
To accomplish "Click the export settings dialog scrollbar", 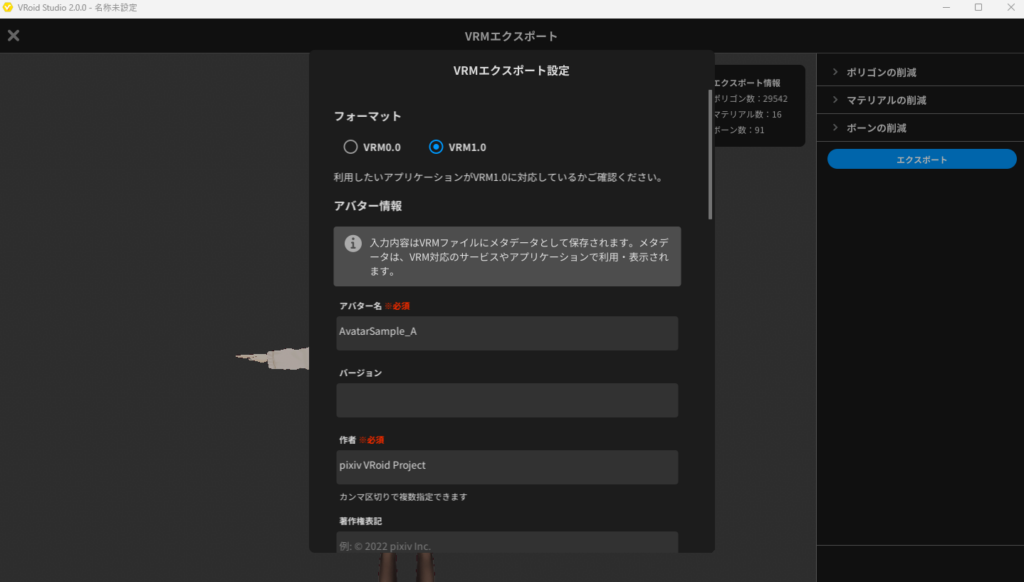I will pyautogui.click(x=710, y=155).
